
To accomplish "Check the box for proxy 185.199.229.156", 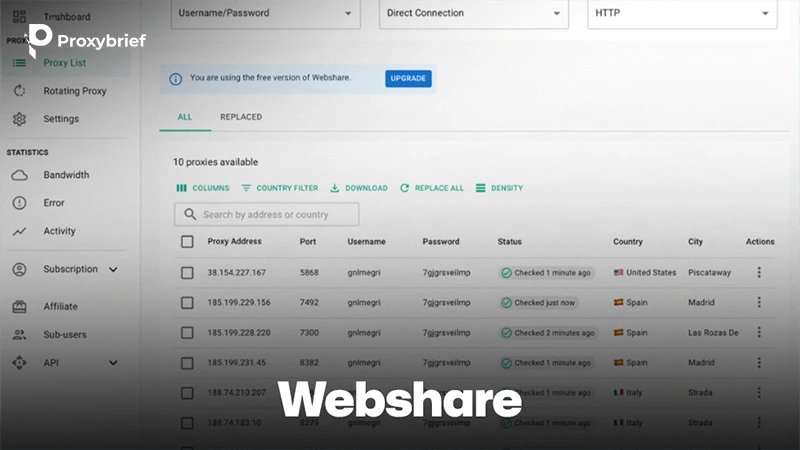I will [x=187, y=303].
